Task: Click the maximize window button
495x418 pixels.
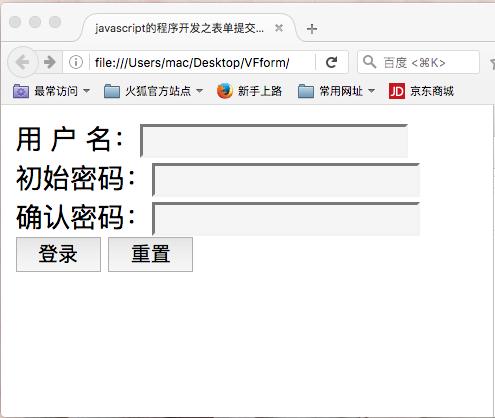Action: pyautogui.click(x=55, y=22)
